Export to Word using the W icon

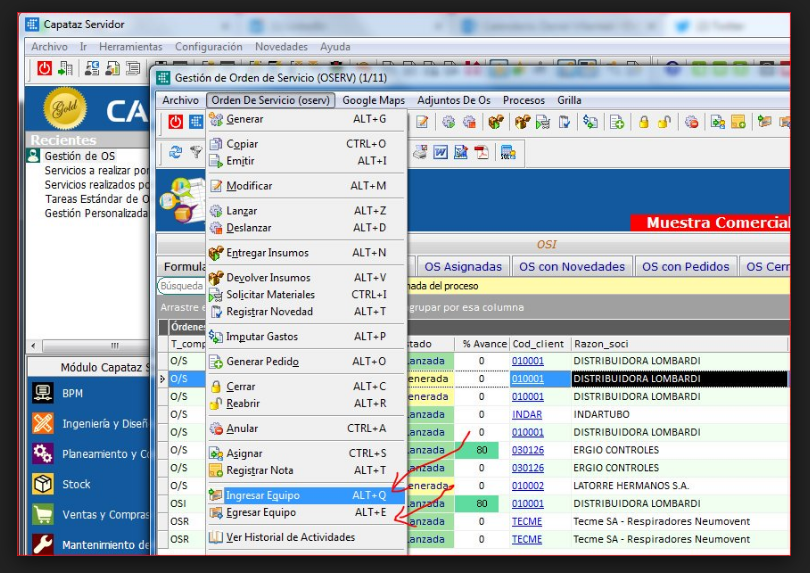coord(441,152)
